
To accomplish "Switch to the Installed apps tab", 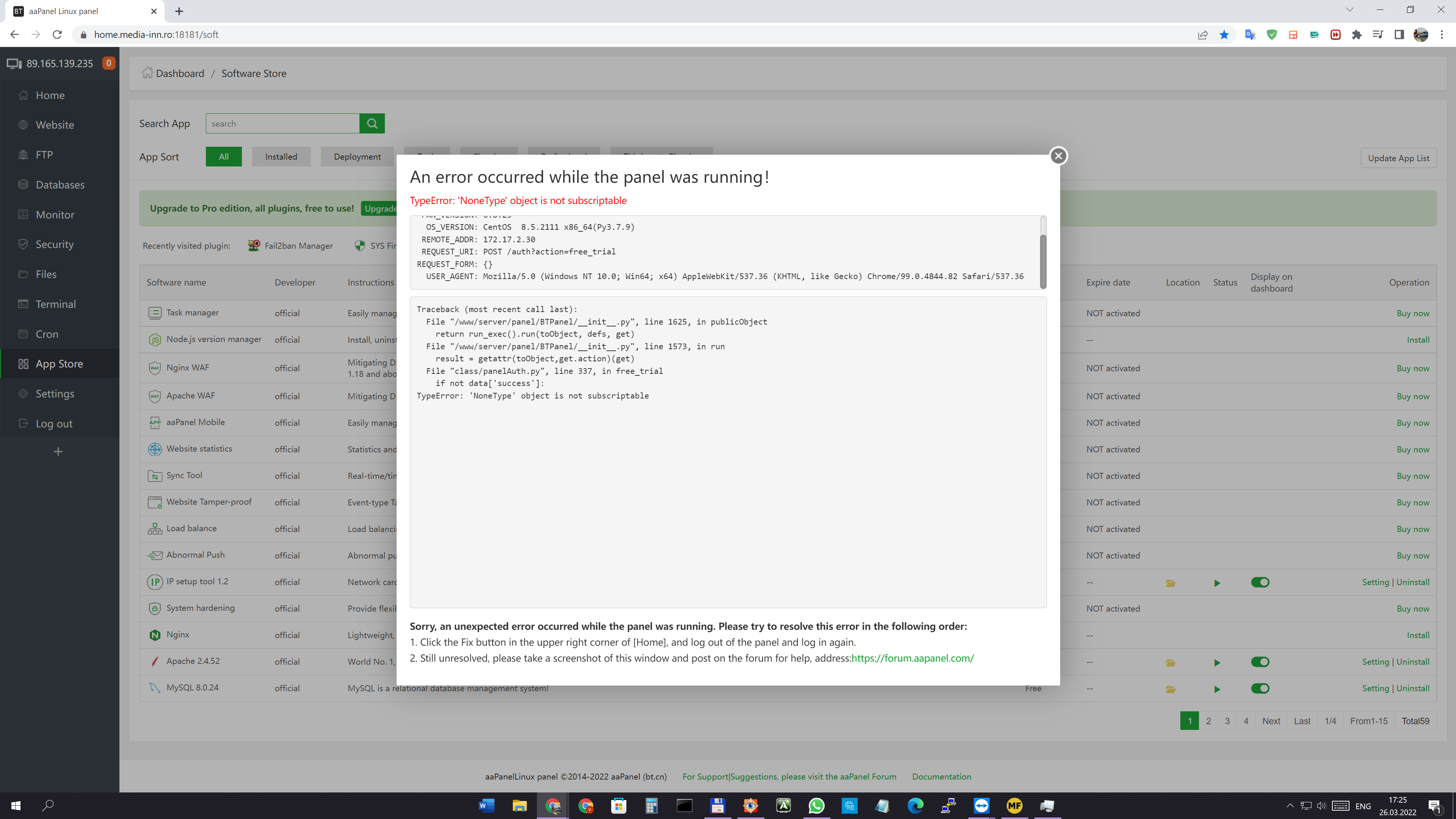I will tap(281, 157).
